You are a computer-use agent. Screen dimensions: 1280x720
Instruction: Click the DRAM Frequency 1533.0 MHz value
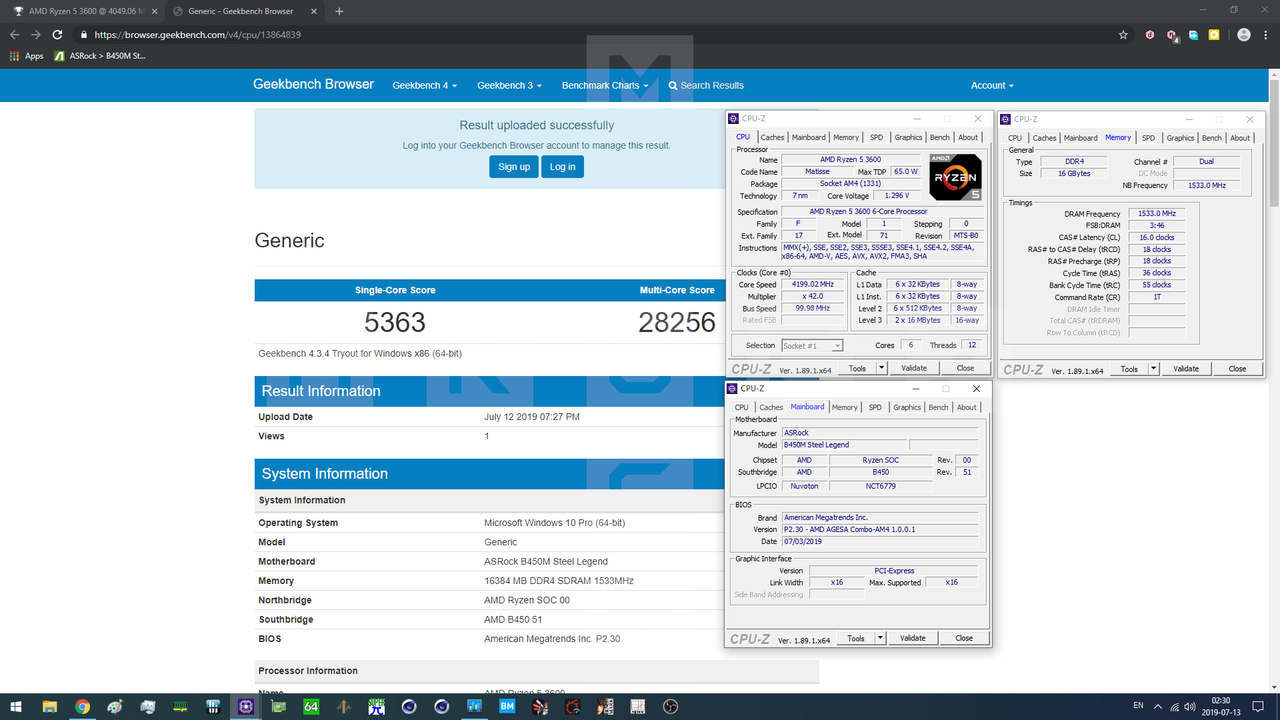click(1156, 214)
